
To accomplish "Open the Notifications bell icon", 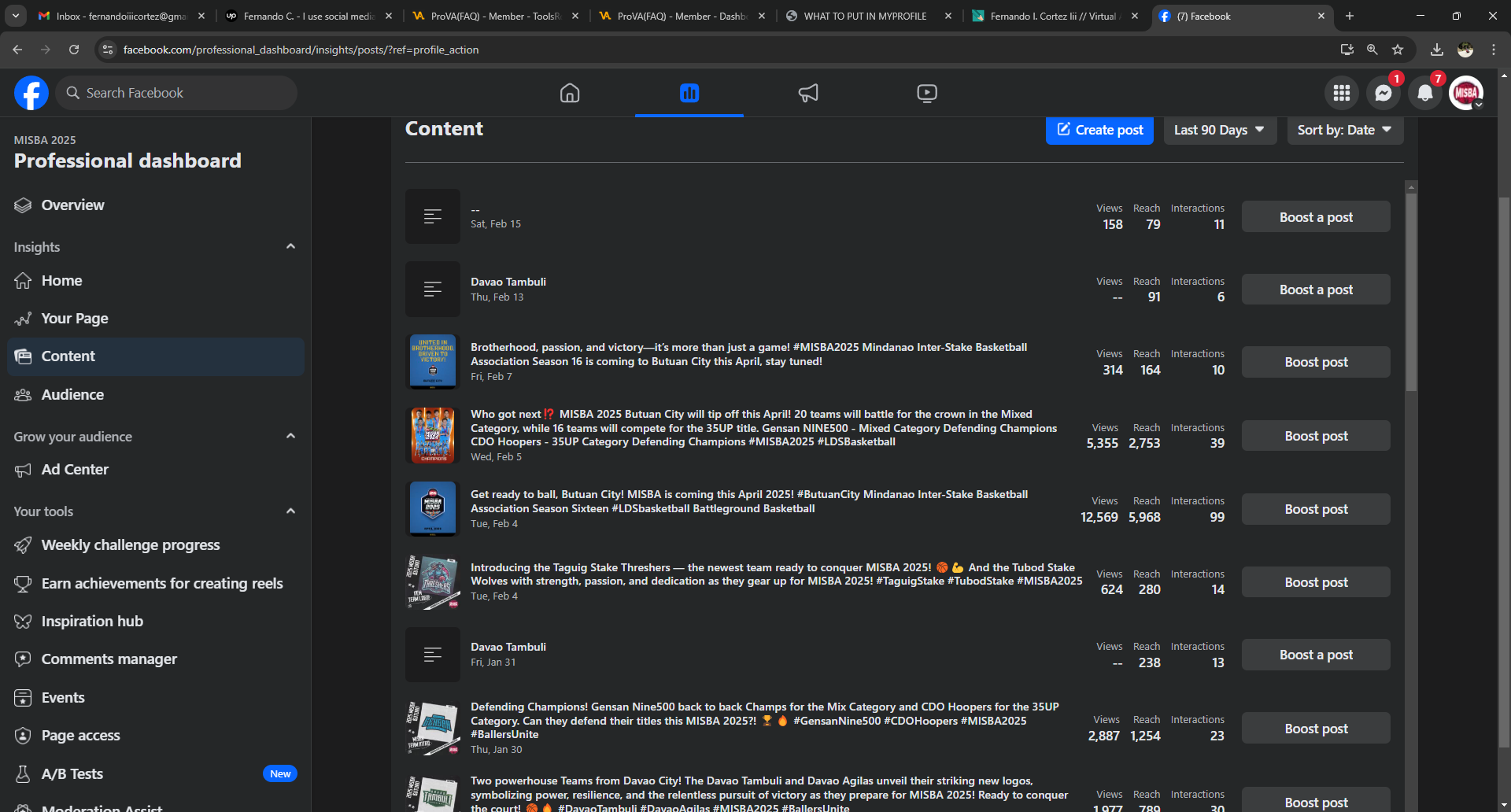I will pos(1425,93).
